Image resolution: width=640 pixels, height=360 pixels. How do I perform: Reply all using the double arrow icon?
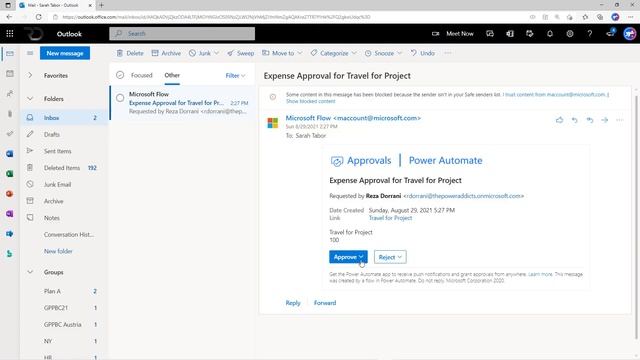tap(589, 120)
